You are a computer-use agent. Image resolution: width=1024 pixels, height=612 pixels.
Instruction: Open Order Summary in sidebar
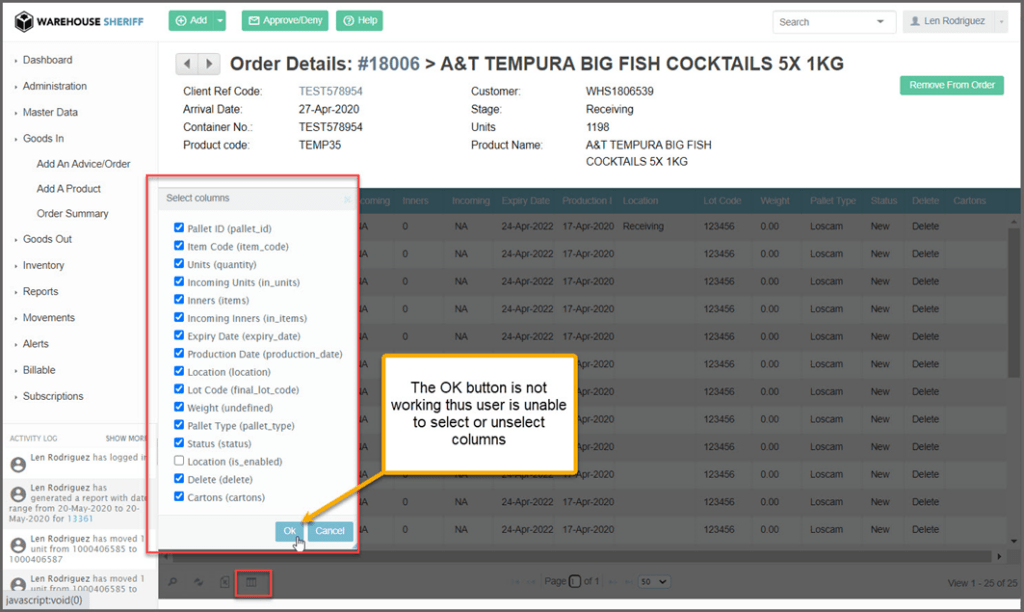pyautogui.click(x=72, y=214)
